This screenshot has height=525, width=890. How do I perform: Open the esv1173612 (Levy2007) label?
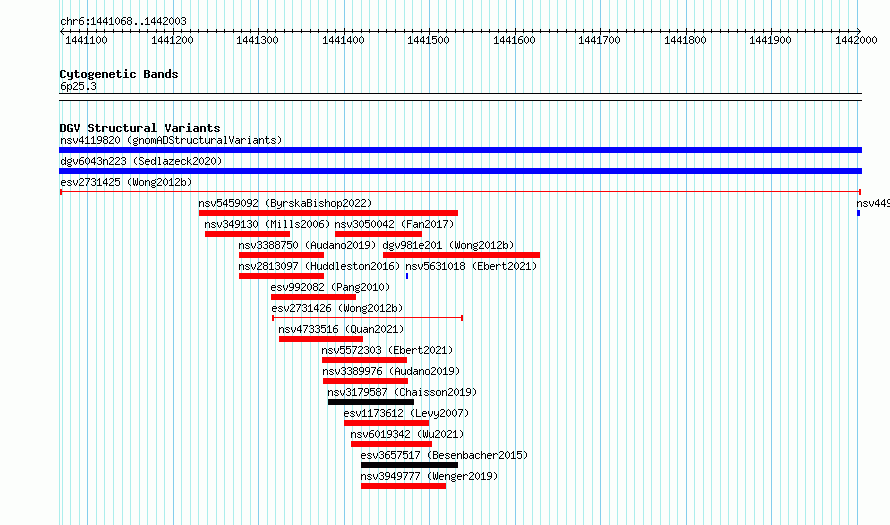click(406, 413)
